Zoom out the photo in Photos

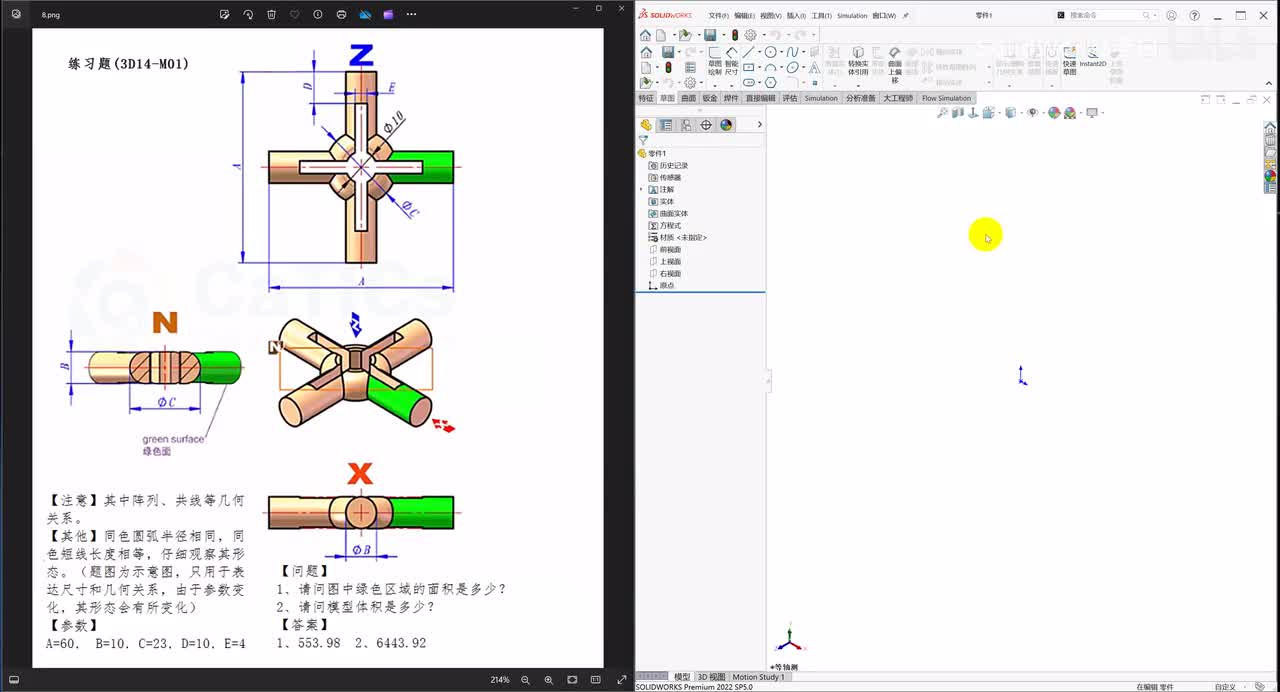click(x=525, y=680)
